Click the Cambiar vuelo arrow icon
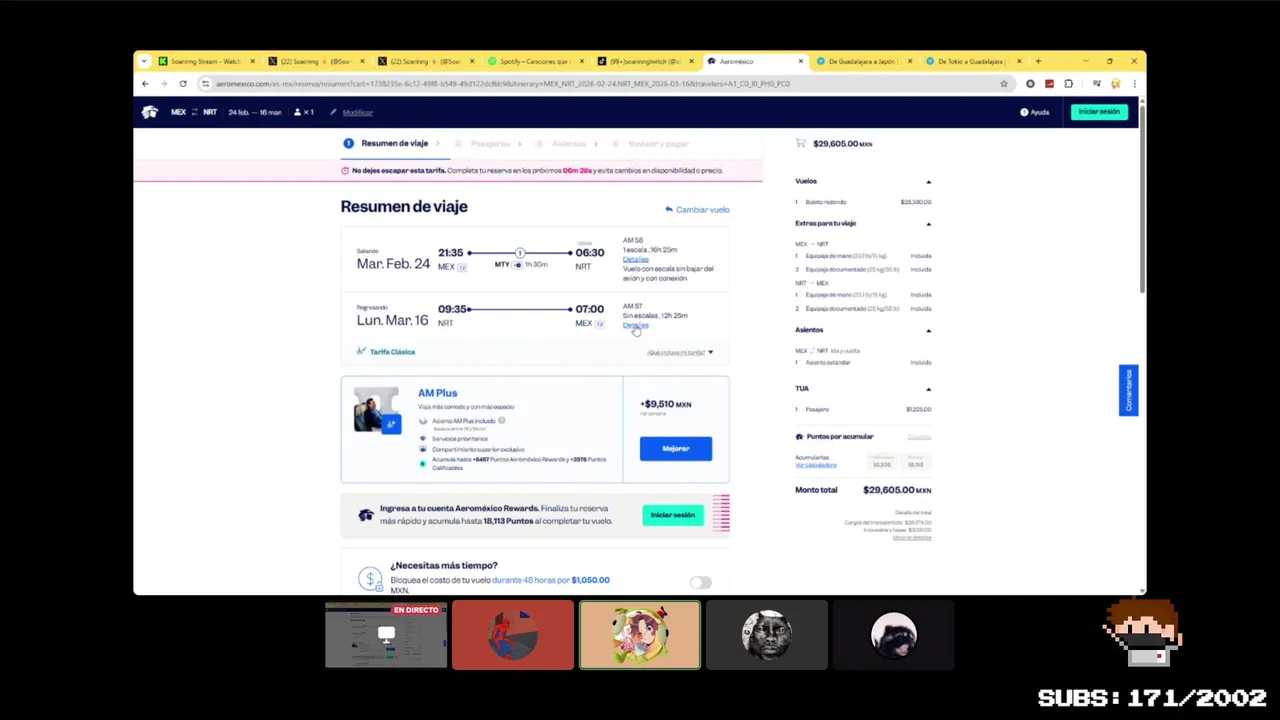 [x=669, y=209]
